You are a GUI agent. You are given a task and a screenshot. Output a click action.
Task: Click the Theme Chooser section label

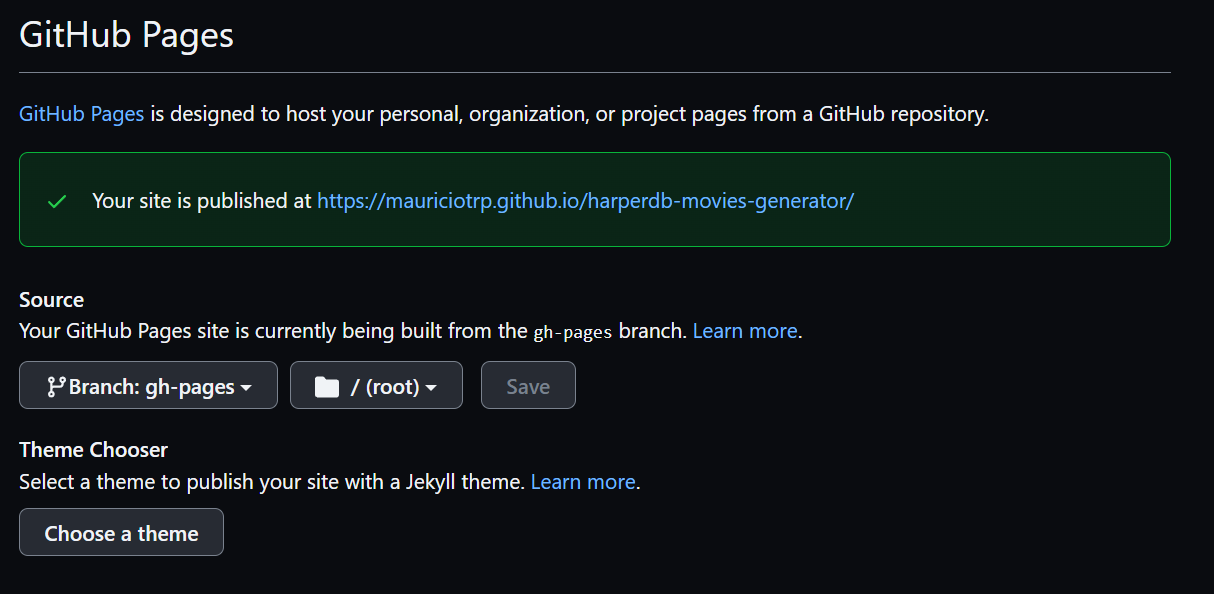[x=94, y=450]
